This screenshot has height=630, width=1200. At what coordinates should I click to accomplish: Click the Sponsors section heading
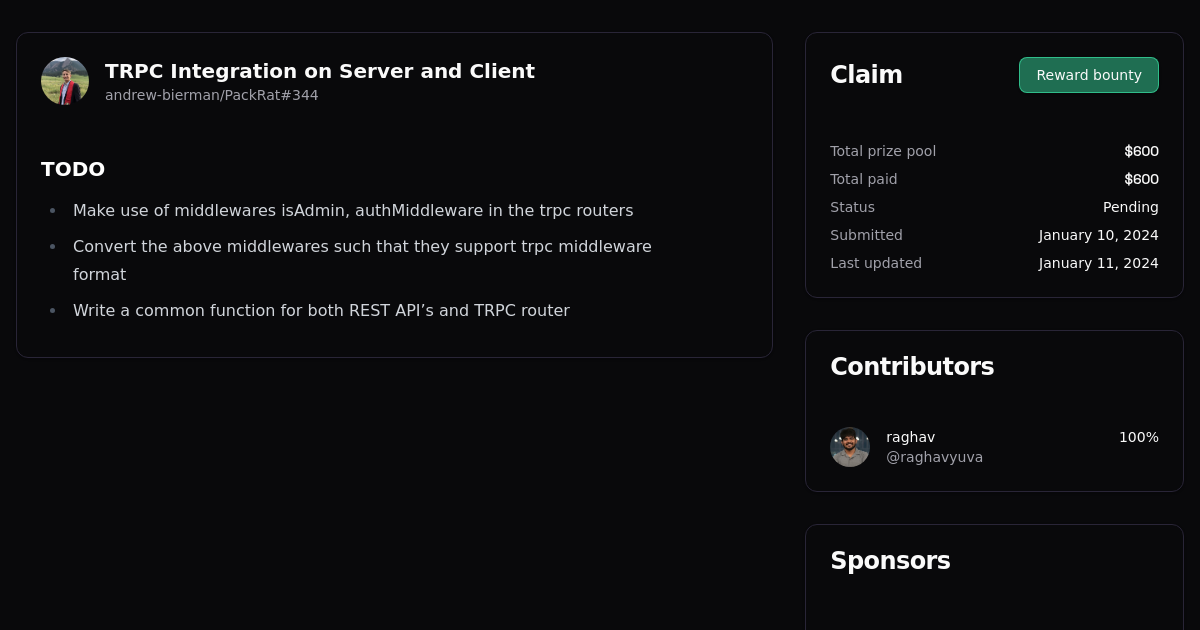point(890,561)
